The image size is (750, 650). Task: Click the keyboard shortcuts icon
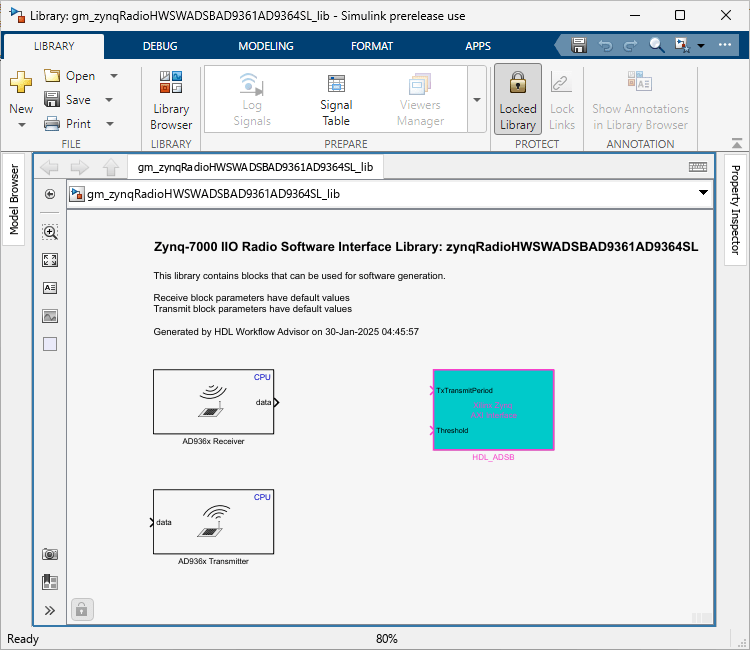point(697,166)
